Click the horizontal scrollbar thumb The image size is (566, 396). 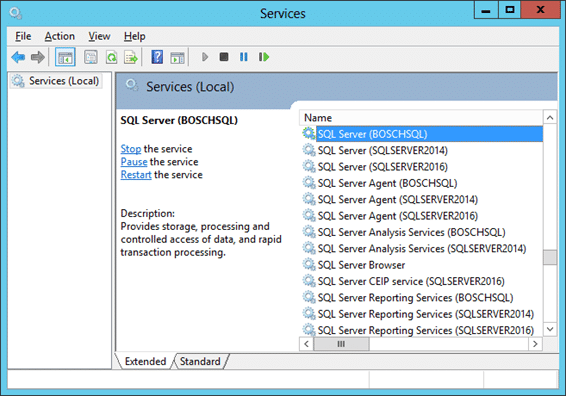pos(341,344)
